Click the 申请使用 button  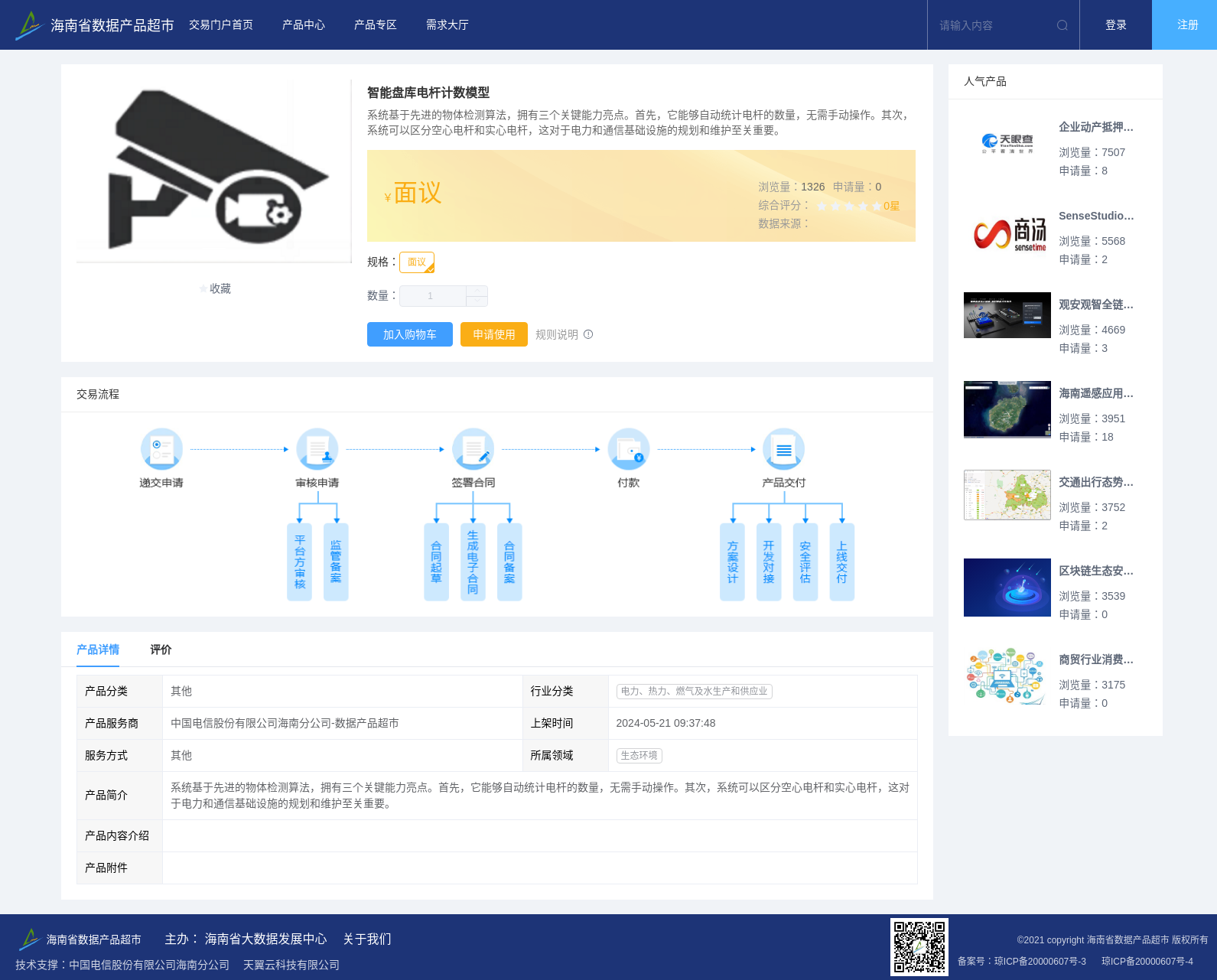coord(494,334)
